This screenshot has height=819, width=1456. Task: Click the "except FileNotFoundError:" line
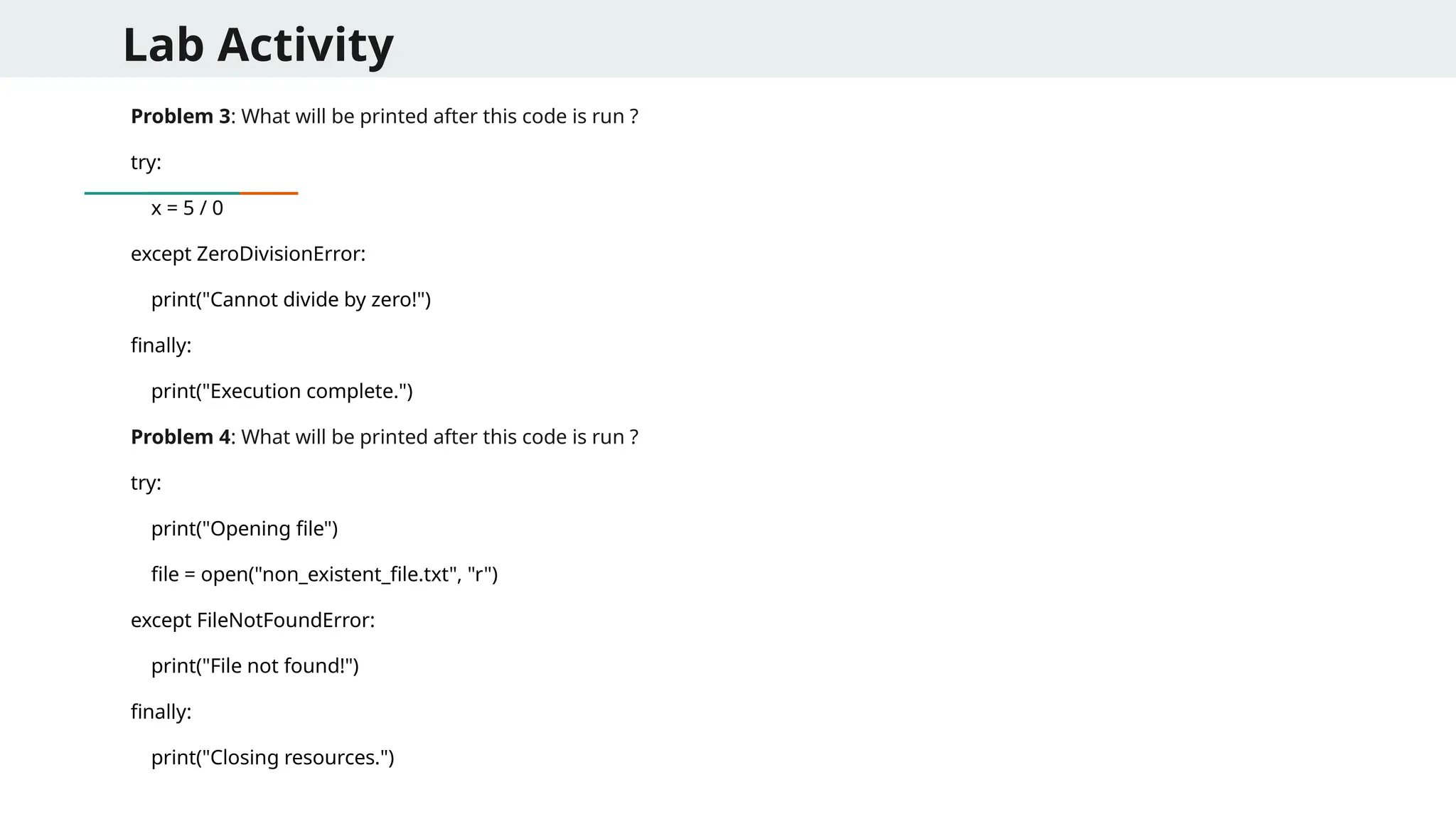point(252,621)
